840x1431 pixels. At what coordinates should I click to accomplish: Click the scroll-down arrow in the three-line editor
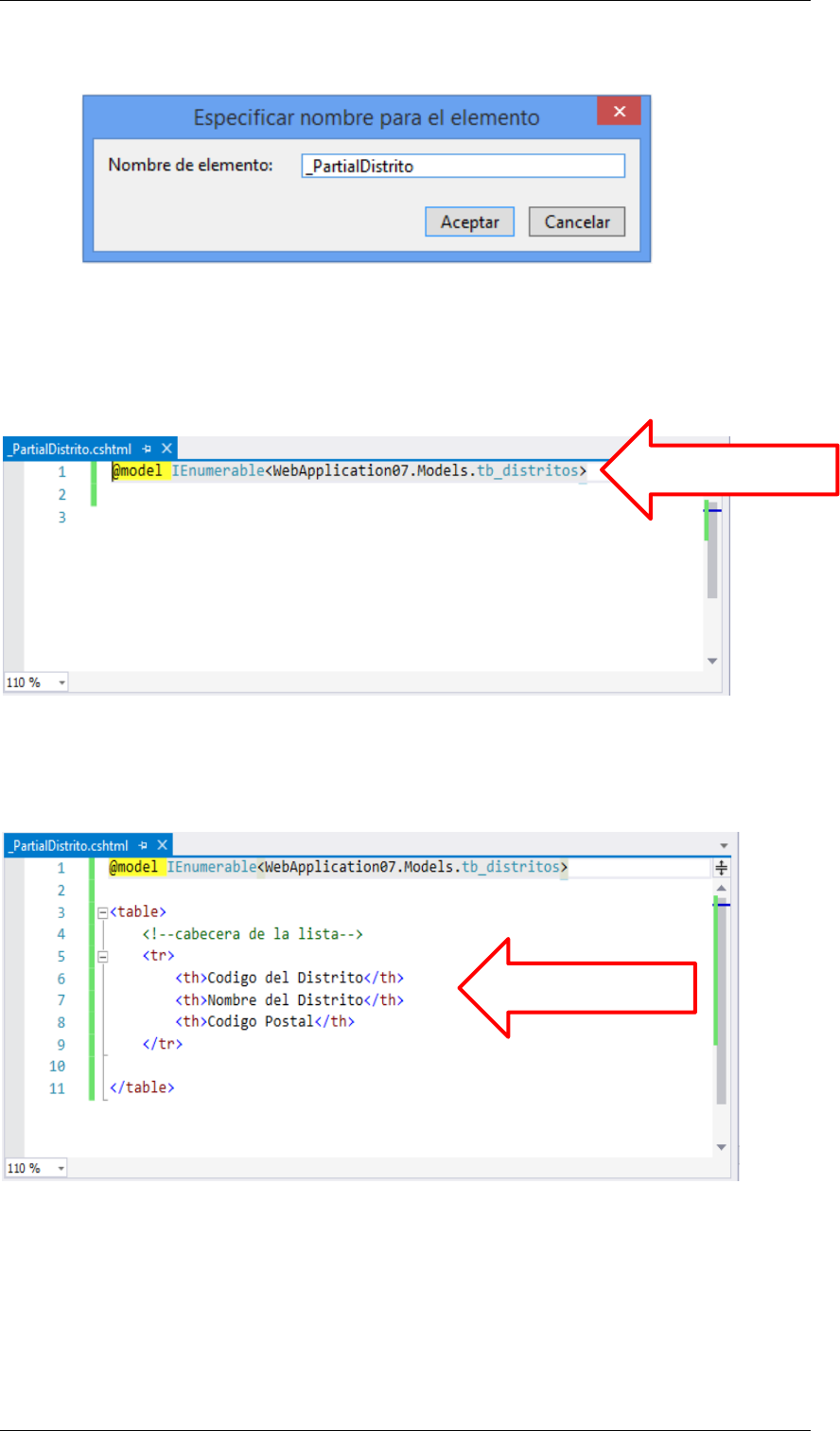(x=712, y=661)
